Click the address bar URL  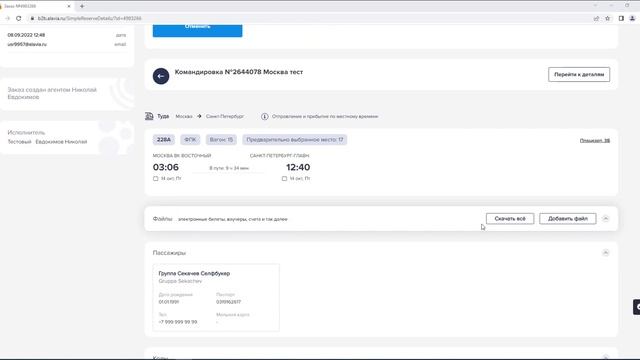(89, 18)
